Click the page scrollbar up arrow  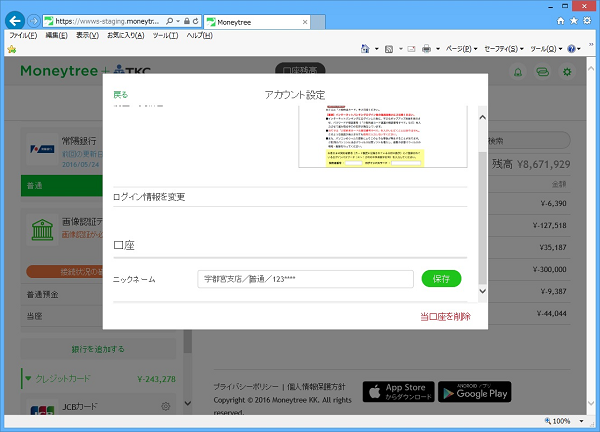[591, 68]
